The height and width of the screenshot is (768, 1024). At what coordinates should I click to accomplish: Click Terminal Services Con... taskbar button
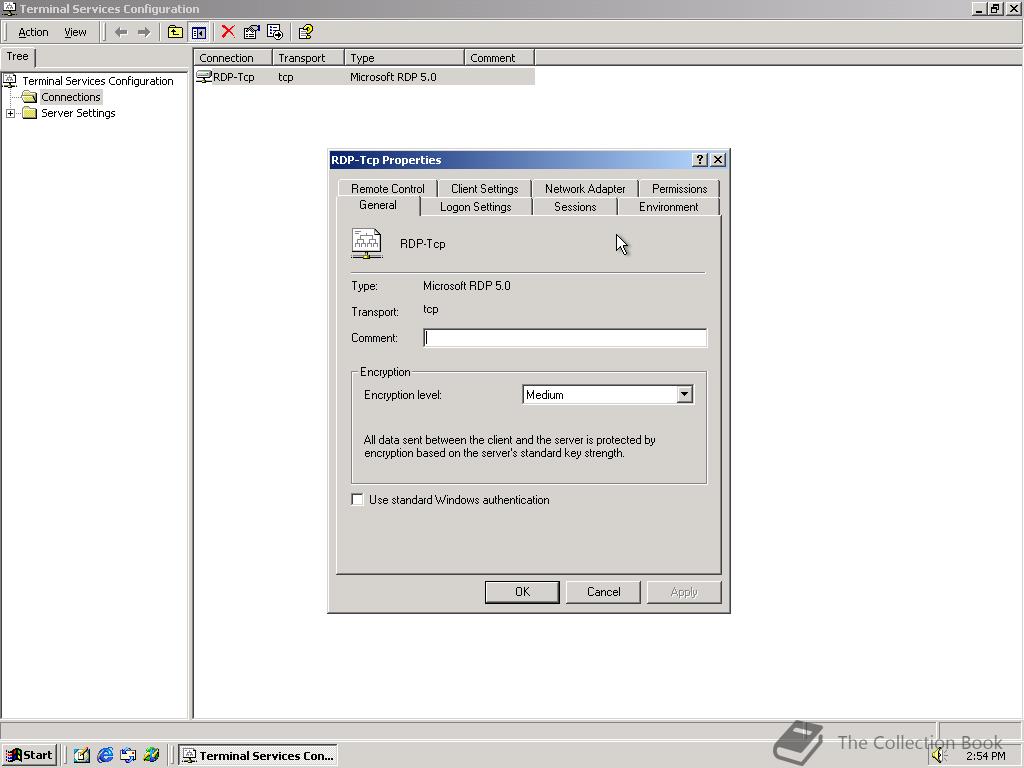258,755
